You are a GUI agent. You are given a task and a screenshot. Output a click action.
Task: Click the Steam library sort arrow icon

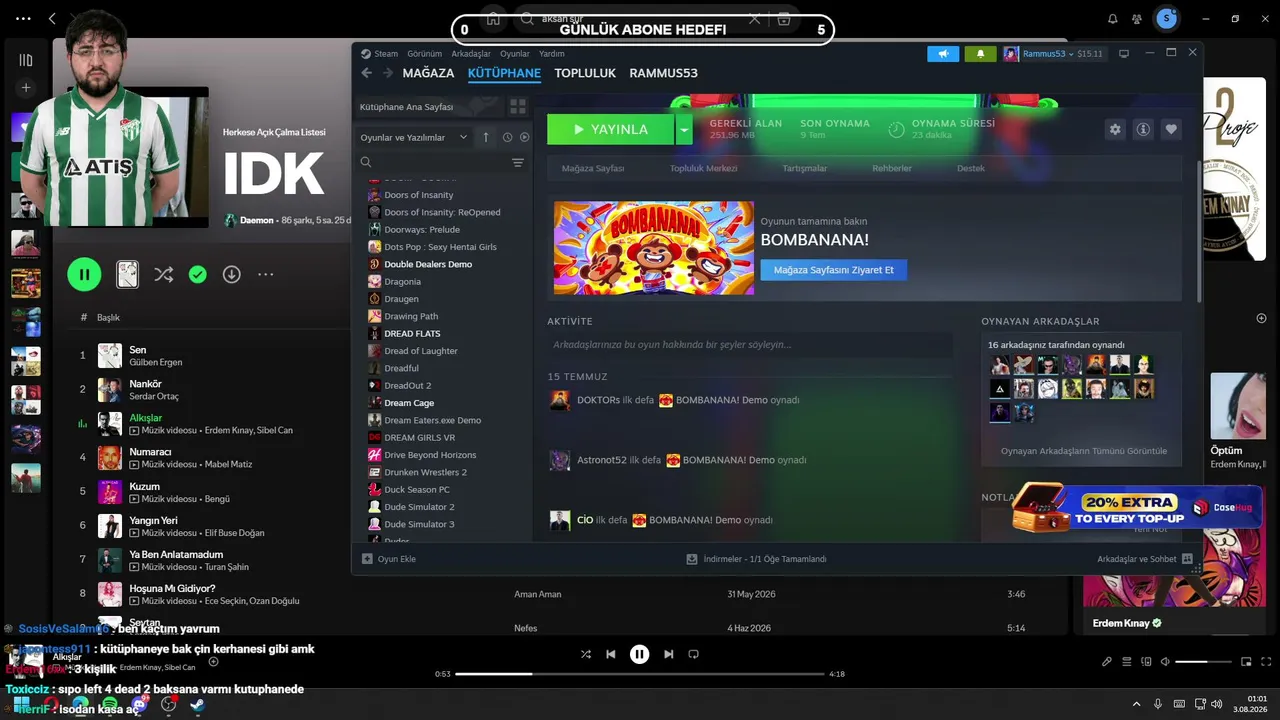486,137
